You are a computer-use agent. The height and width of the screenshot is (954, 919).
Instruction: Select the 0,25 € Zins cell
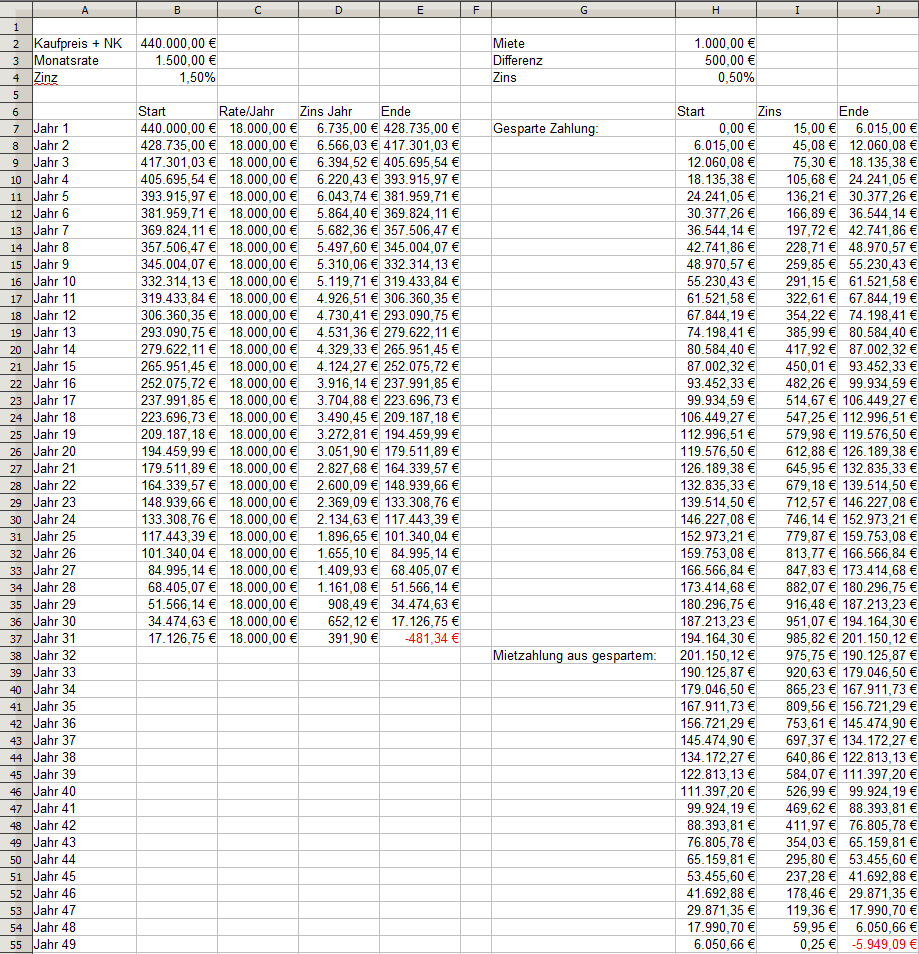click(x=797, y=945)
